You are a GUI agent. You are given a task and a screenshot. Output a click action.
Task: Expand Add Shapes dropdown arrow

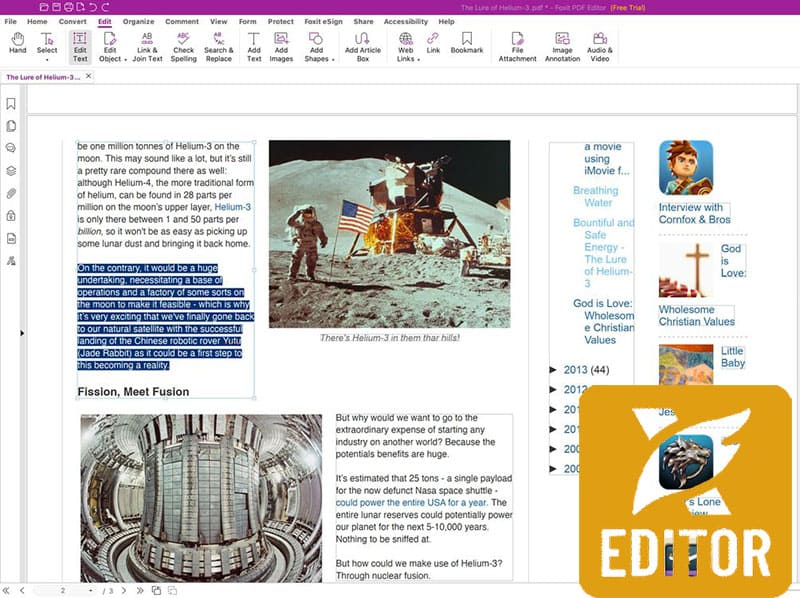pos(333,60)
